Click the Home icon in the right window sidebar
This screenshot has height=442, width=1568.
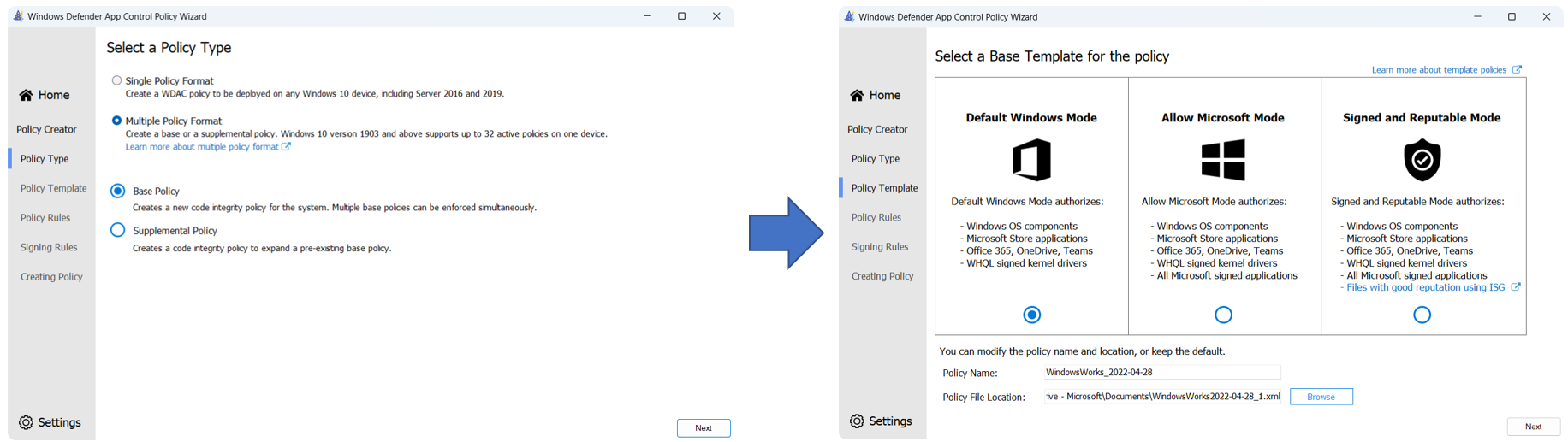point(857,95)
